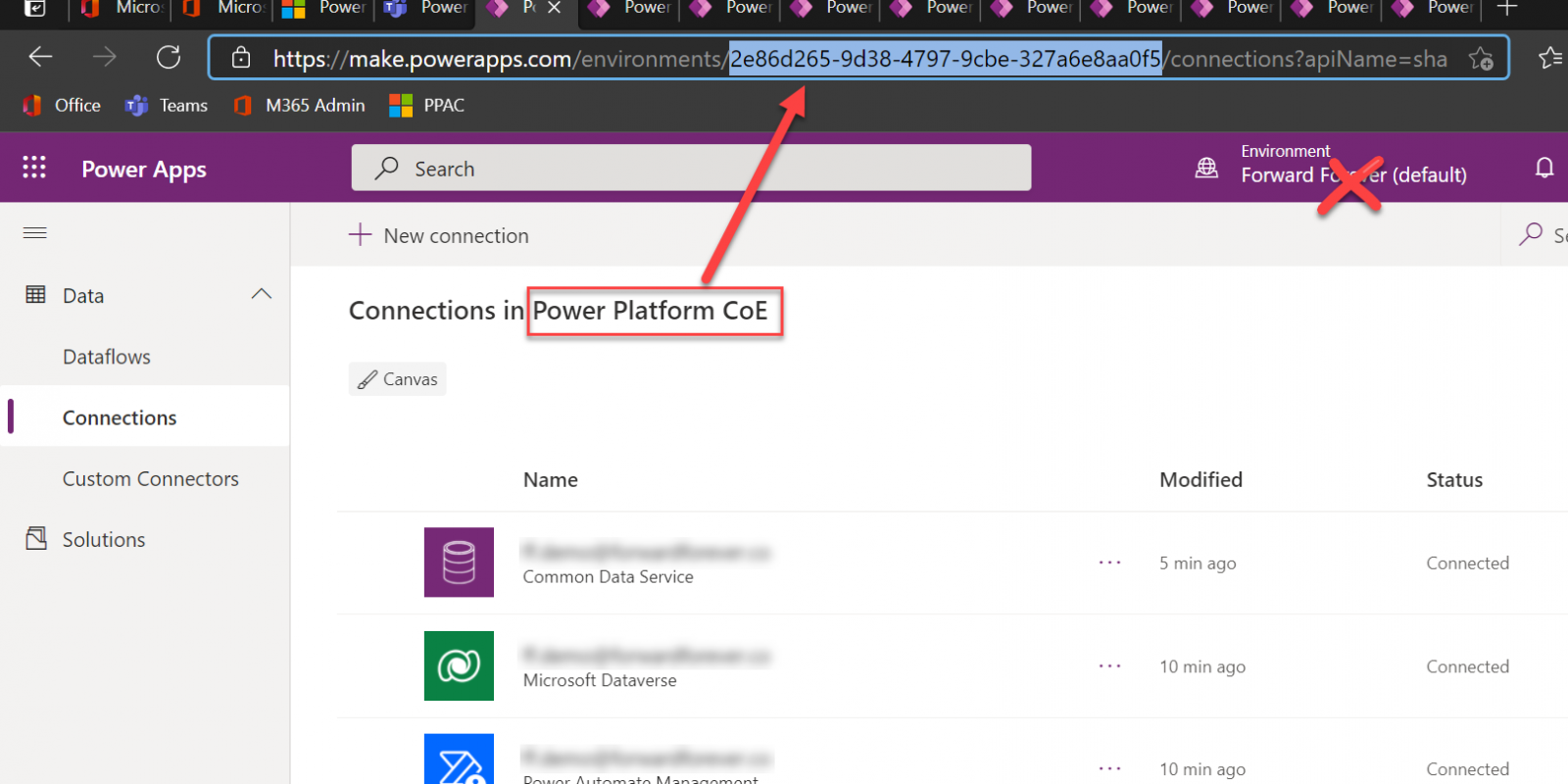
Task: Click the '5 min ago' modified value
Action: 1198,563
